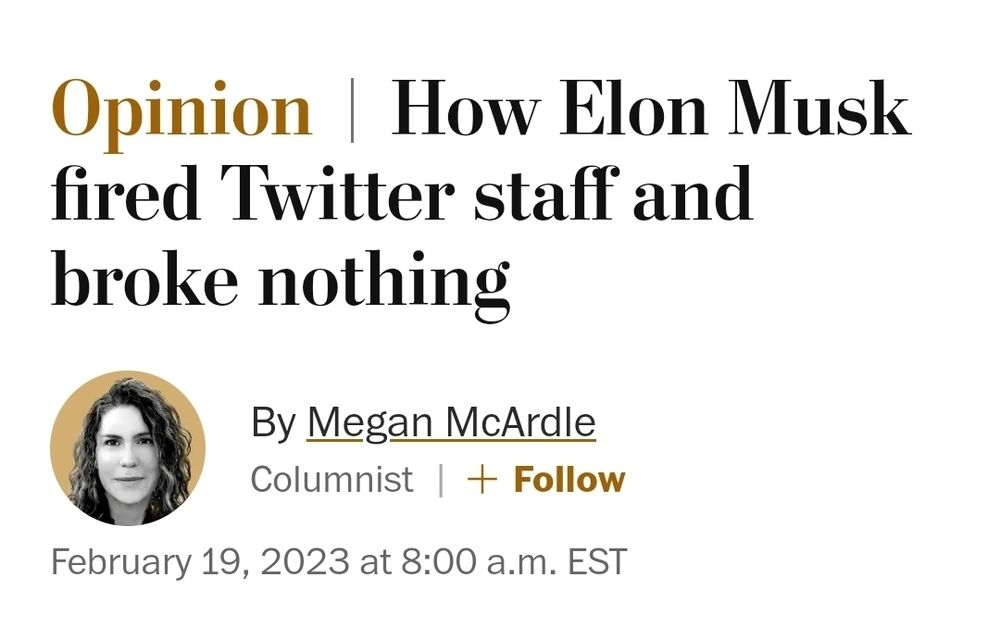Click the Megan McArdle author link
The height and width of the screenshot is (630, 1000).
[x=450, y=423]
